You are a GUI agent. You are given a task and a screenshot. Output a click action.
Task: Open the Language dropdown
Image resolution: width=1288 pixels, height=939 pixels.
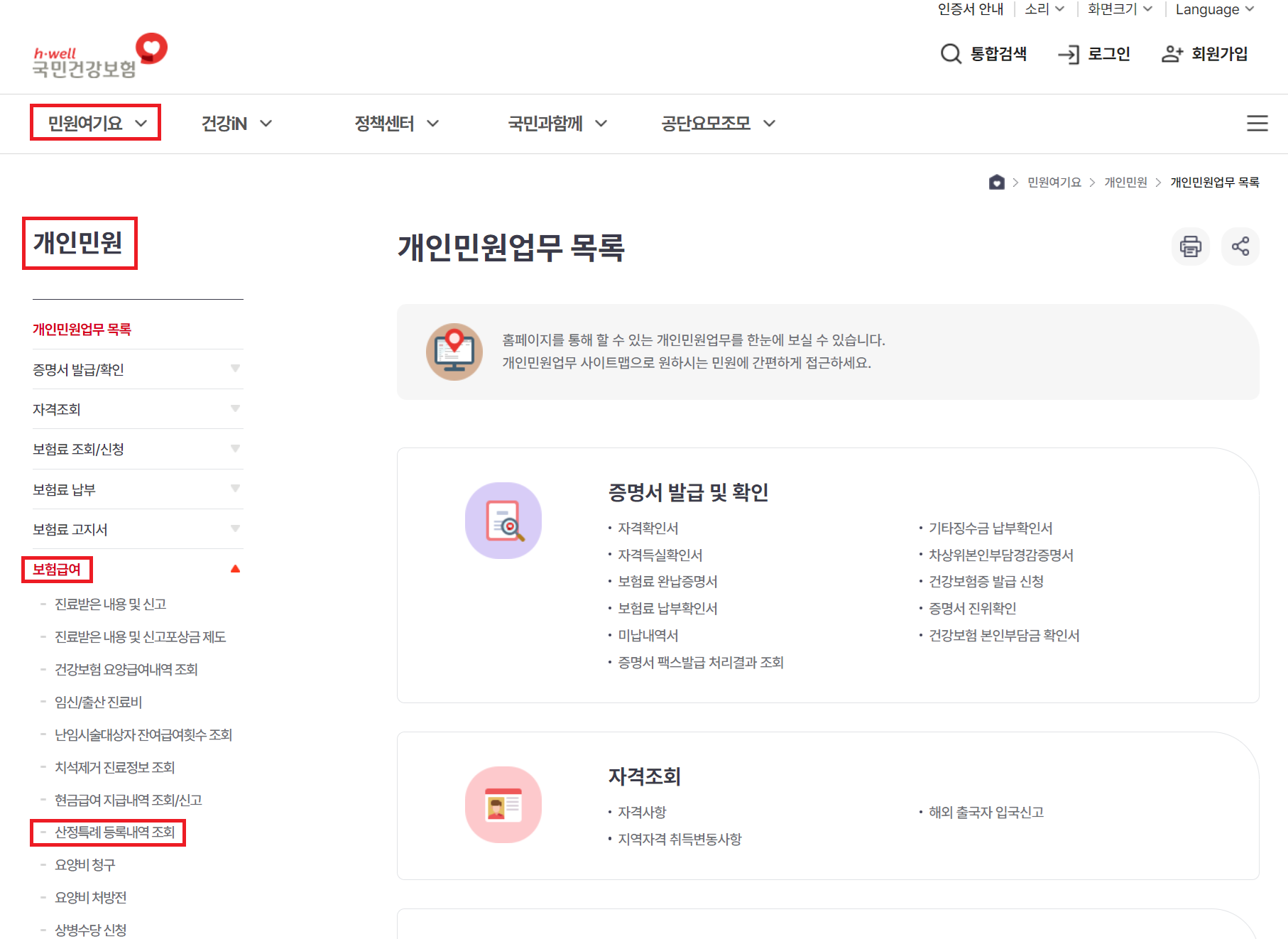click(1215, 9)
